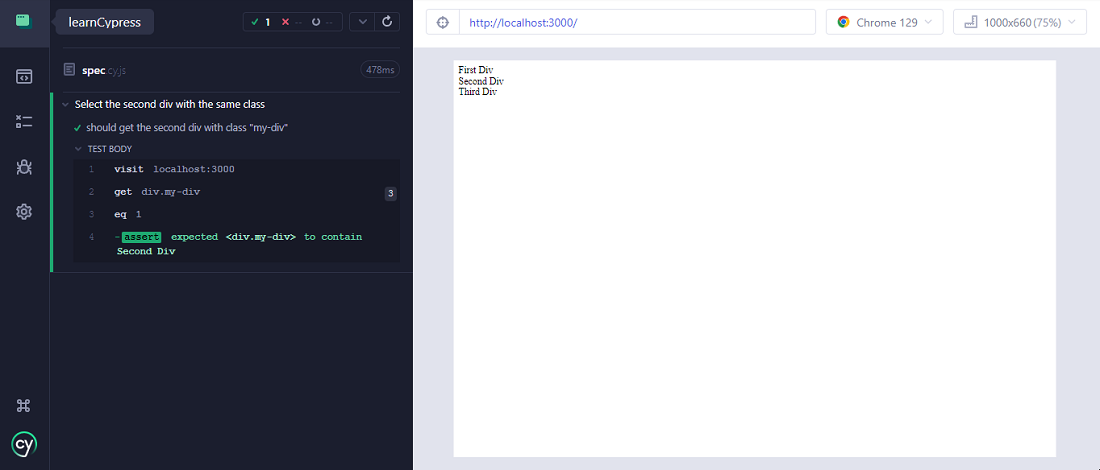Viewport: 1100px width, 470px height.
Task: Toggle auto-scrolling chevron button in header
Action: click(x=362, y=22)
